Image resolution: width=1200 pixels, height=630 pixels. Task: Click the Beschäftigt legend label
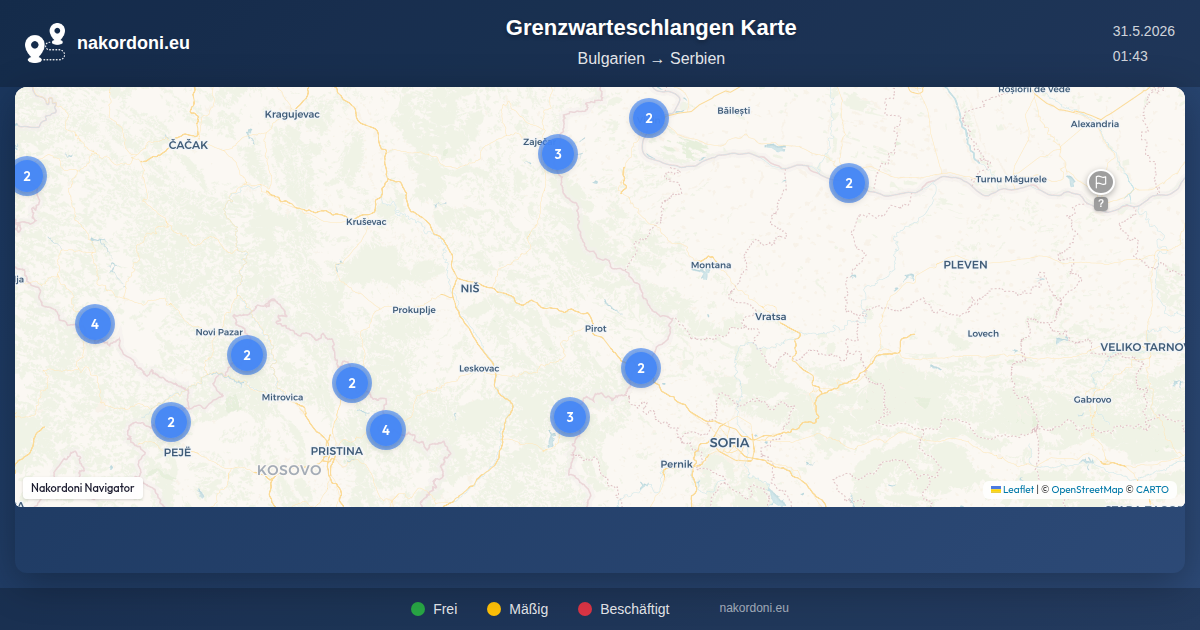pos(635,609)
